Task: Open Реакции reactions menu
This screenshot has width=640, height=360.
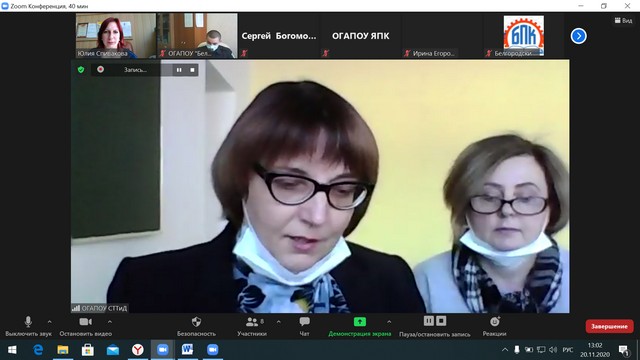Action: [494, 327]
